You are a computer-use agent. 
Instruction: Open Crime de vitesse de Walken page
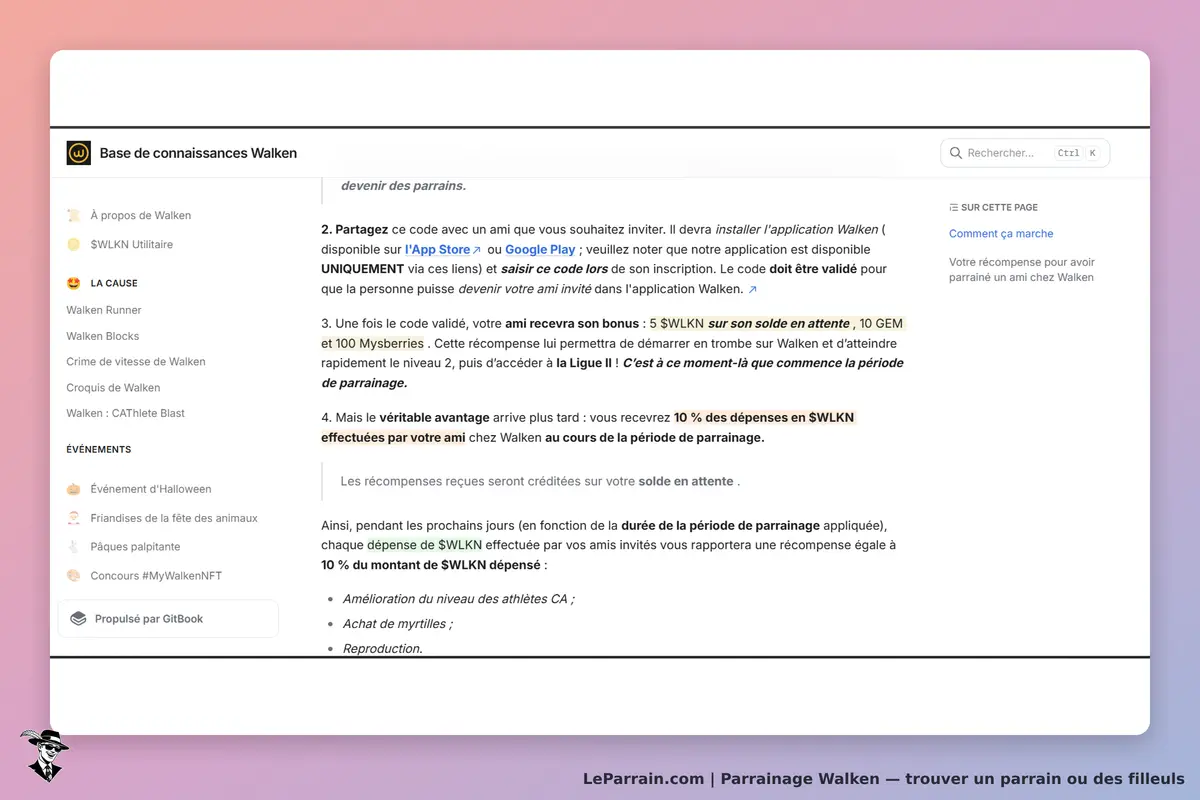[x=136, y=362]
